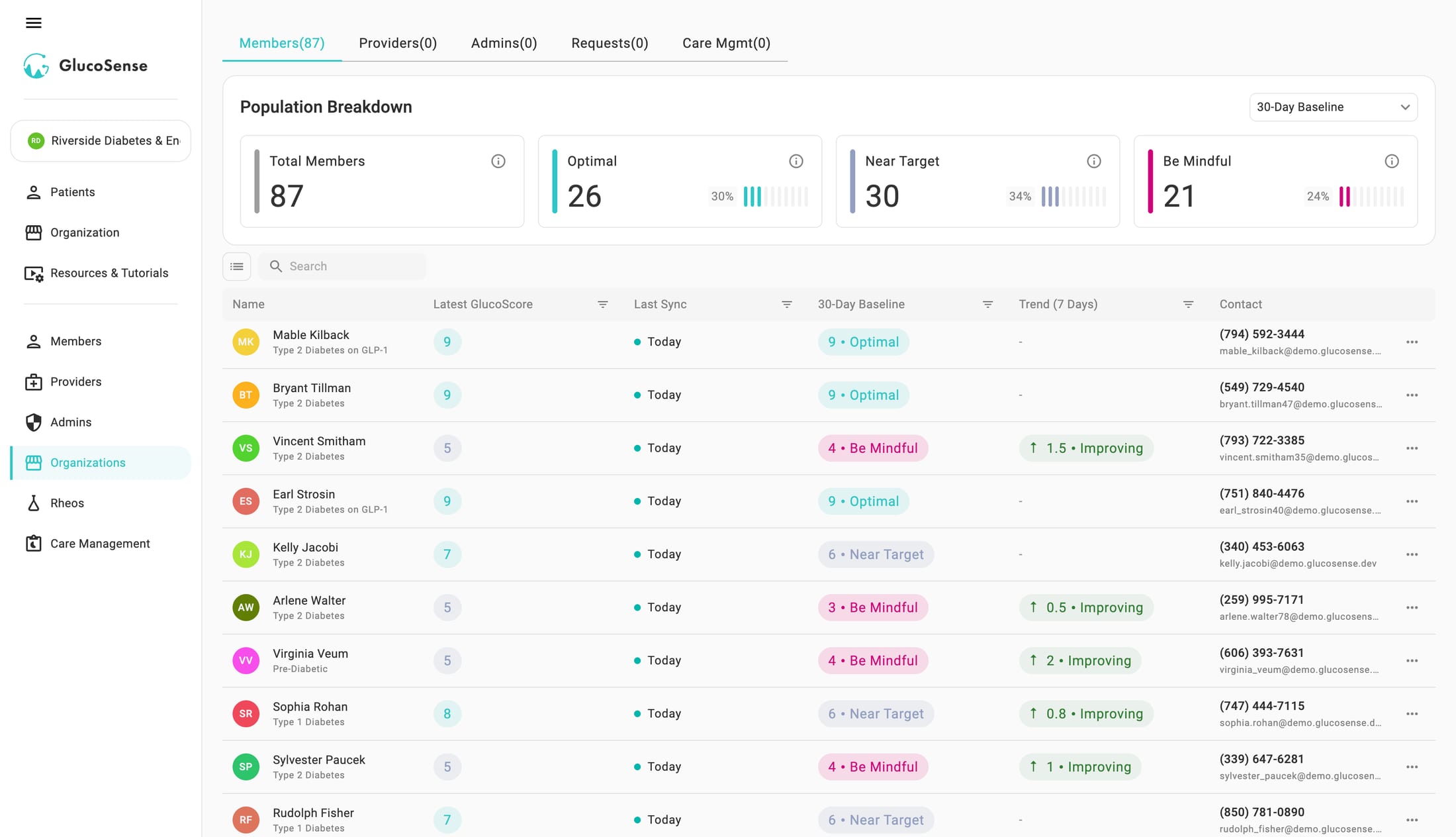The width and height of the screenshot is (1456, 837).
Task: Switch to the Providers(0) tab
Action: point(398,43)
